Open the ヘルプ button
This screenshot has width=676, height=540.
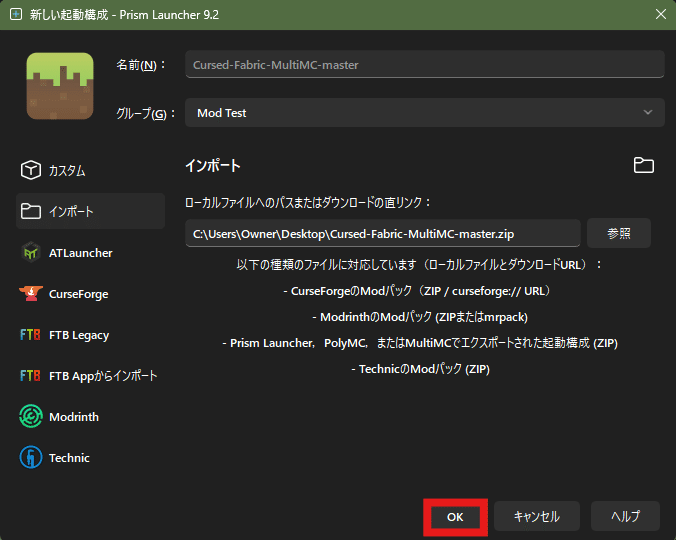click(625, 516)
